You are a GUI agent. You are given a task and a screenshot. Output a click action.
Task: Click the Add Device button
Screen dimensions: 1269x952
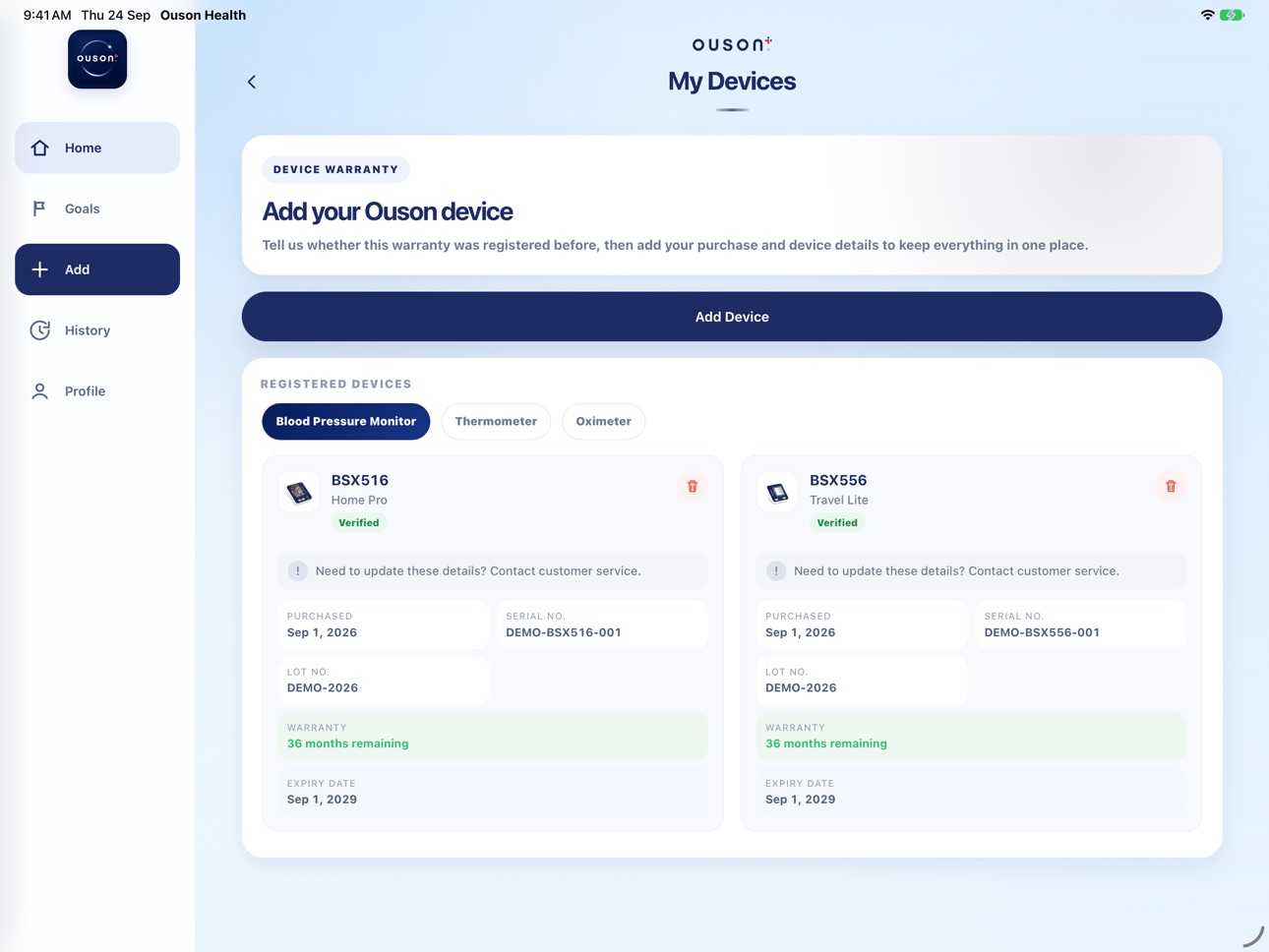click(732, 317)
